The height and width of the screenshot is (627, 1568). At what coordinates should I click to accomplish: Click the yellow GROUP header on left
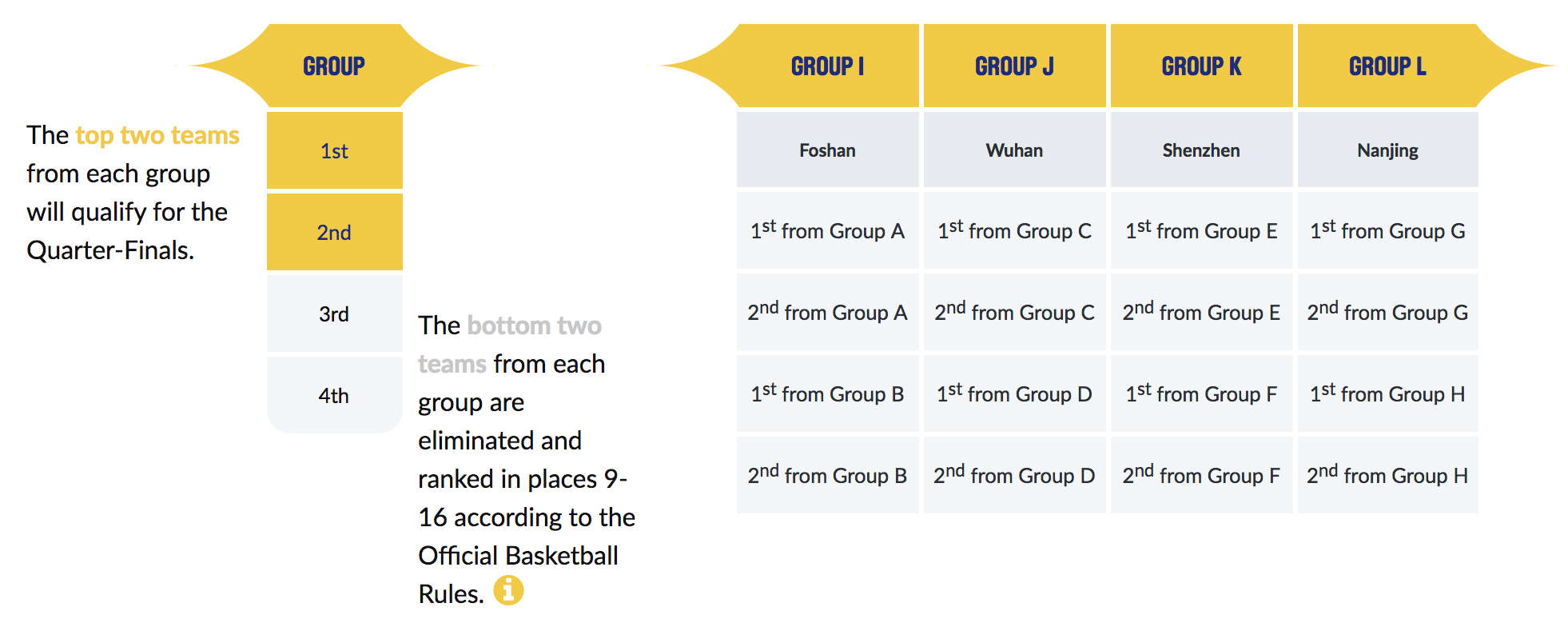coord(334,66)
